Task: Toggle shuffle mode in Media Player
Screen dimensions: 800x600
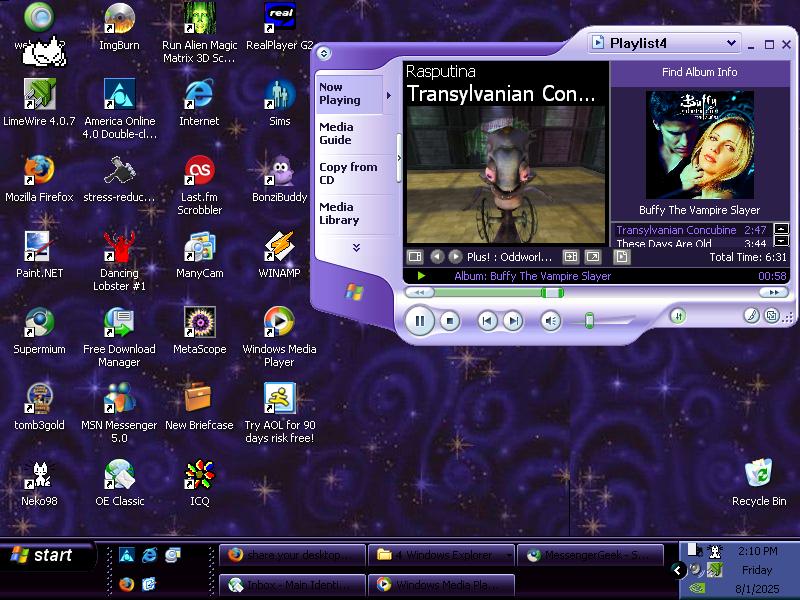Action: tap(678, 316)
